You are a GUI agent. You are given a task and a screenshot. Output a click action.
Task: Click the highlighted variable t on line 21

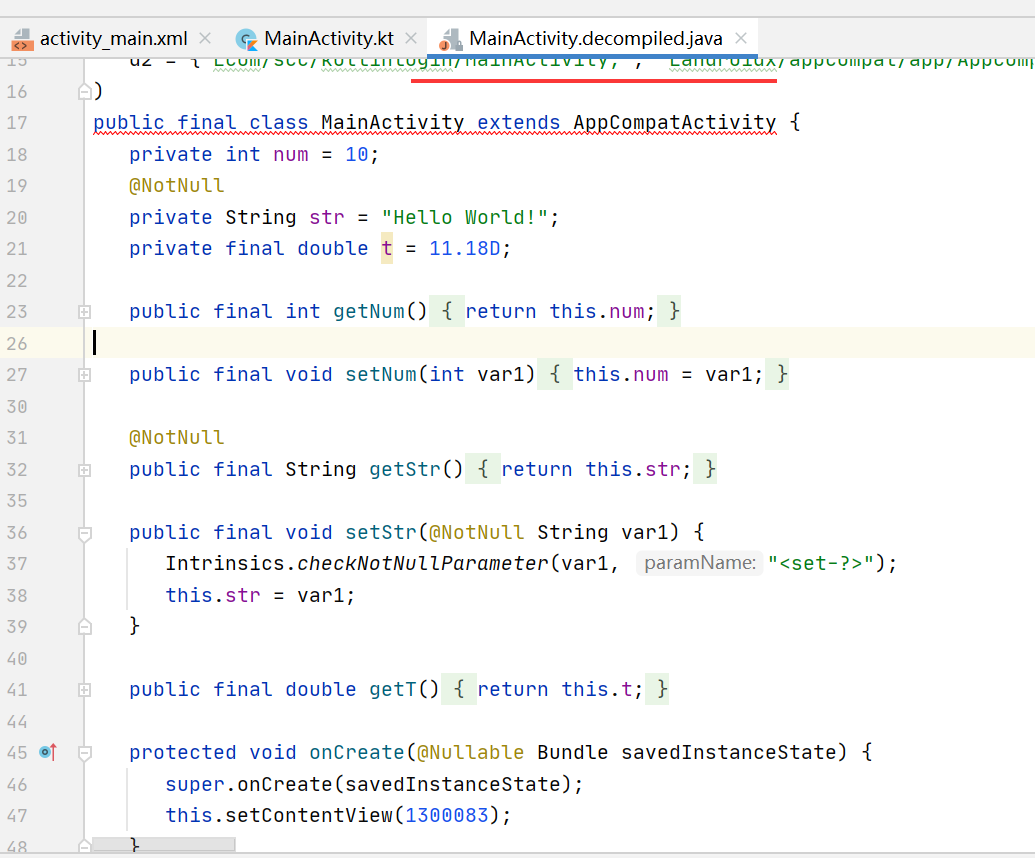point(387,248)
